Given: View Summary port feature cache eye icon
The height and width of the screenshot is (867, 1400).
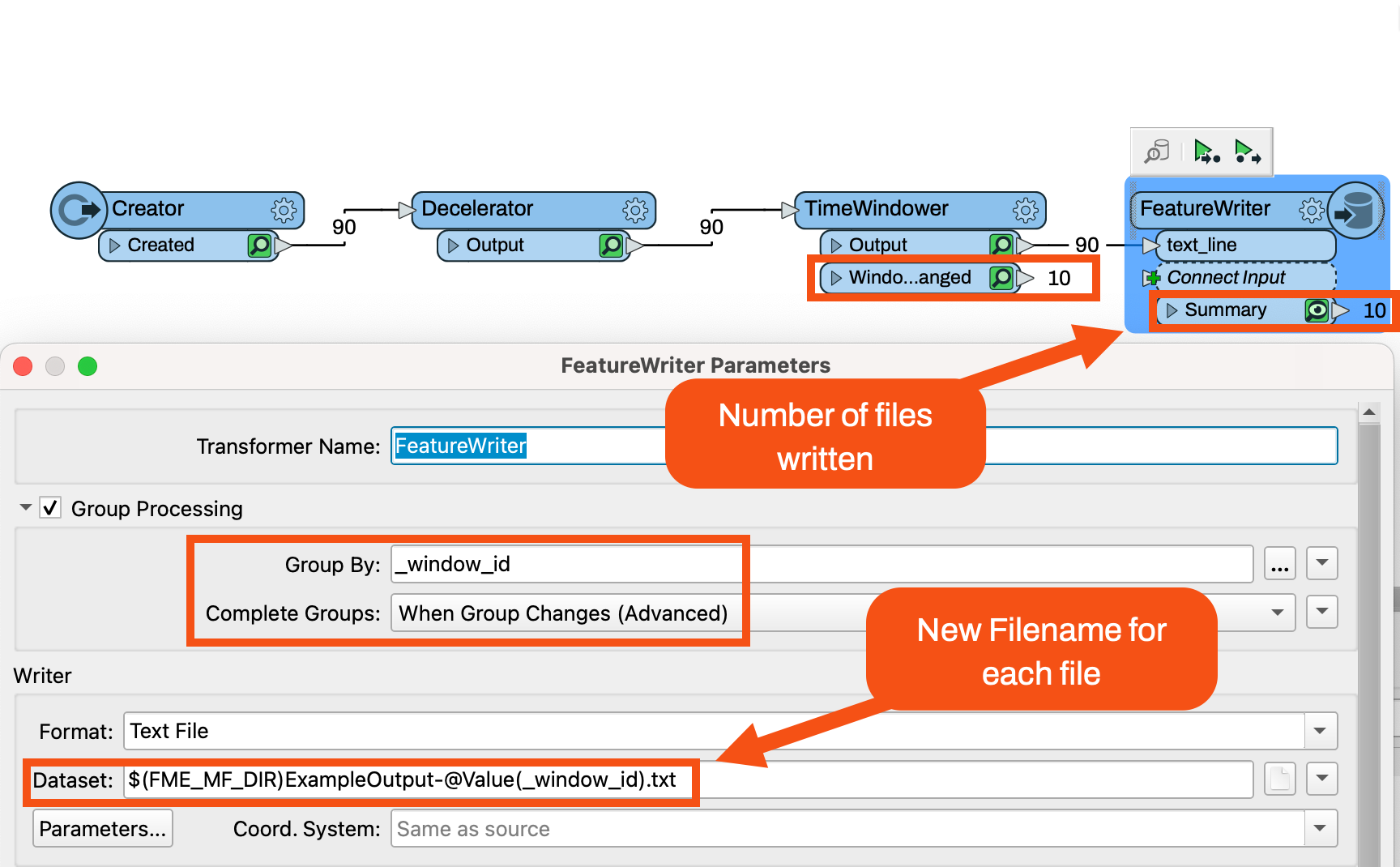Looking at the screenshot, I should coord(1317,310).
